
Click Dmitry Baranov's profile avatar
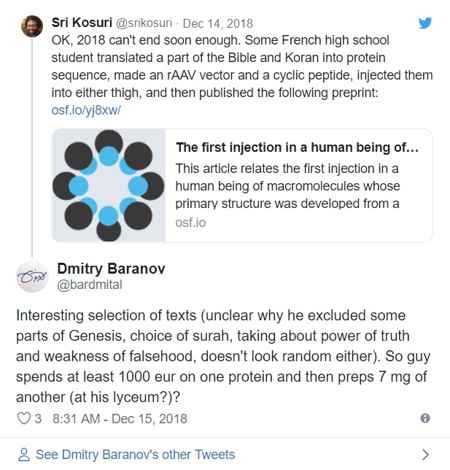click(x=32, y=277)
